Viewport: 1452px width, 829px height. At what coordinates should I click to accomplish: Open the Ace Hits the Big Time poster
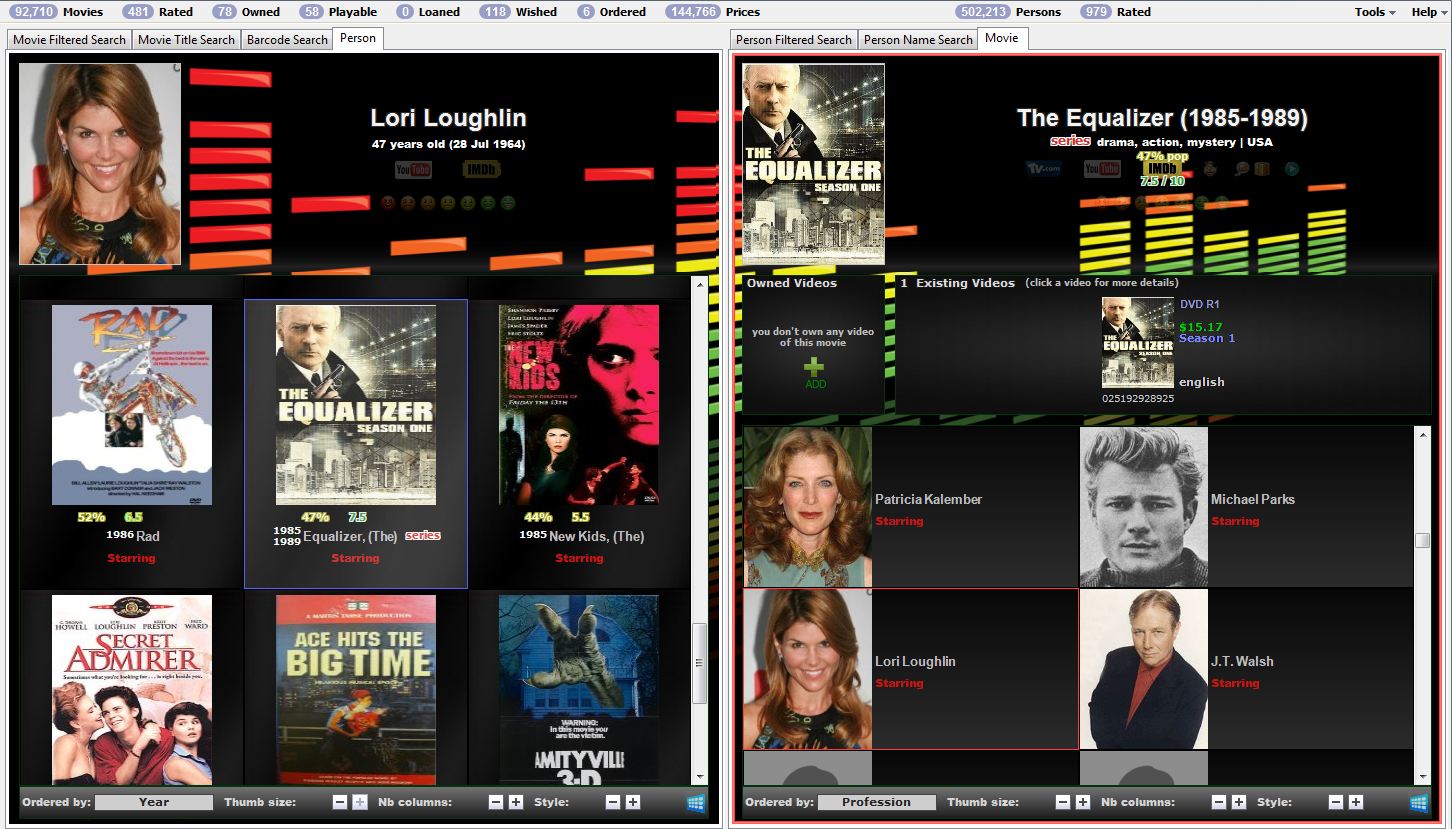click(356, 690)
